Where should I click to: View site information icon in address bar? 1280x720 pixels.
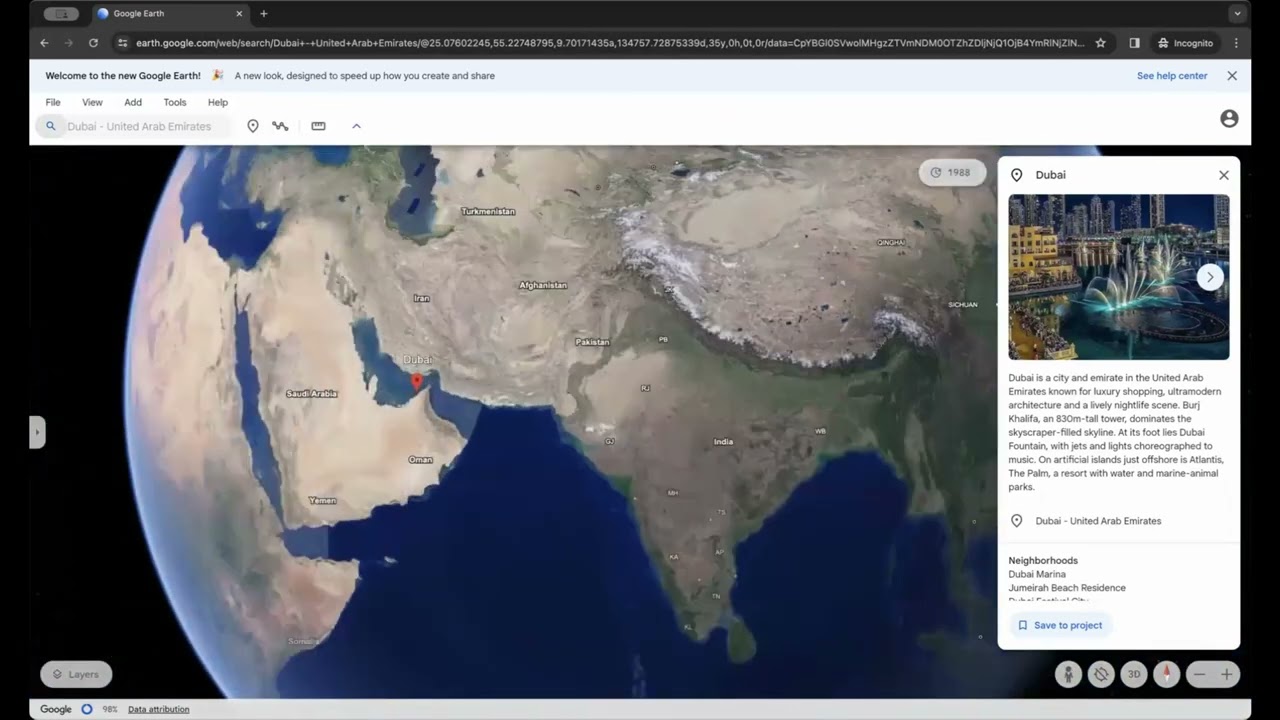[x=122, y=43]
